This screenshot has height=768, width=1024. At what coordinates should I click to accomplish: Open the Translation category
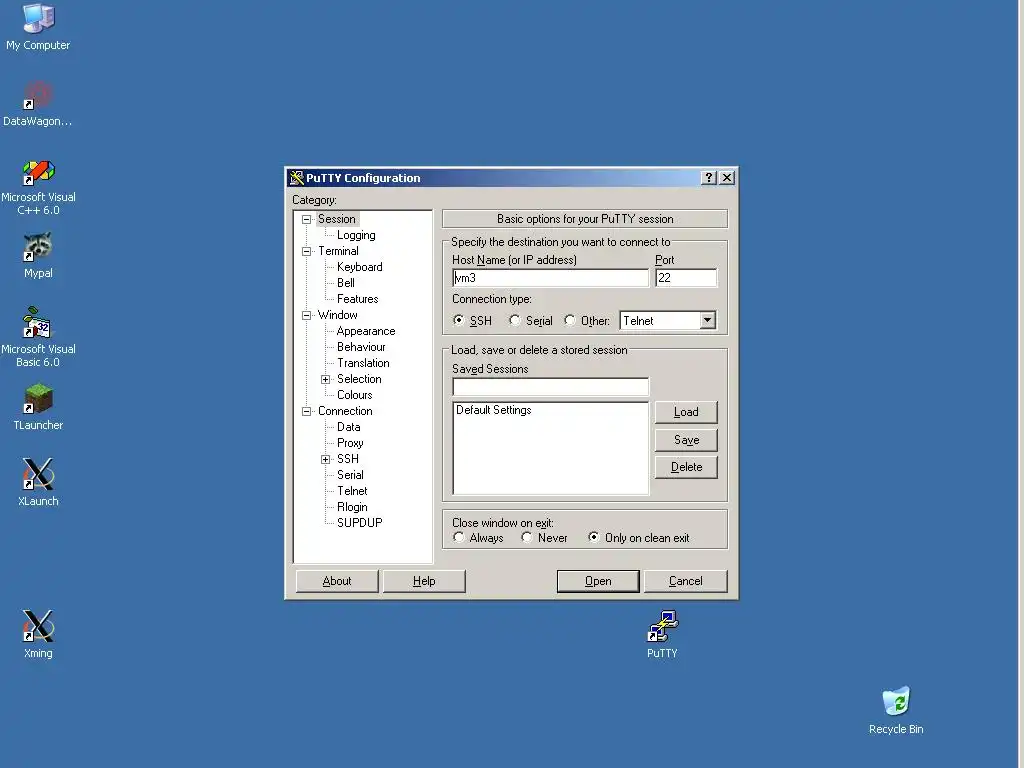[363, 363]
